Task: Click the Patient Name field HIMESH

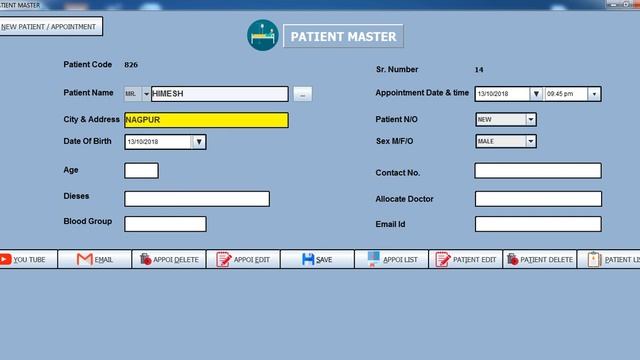Action: coord(220,94)
